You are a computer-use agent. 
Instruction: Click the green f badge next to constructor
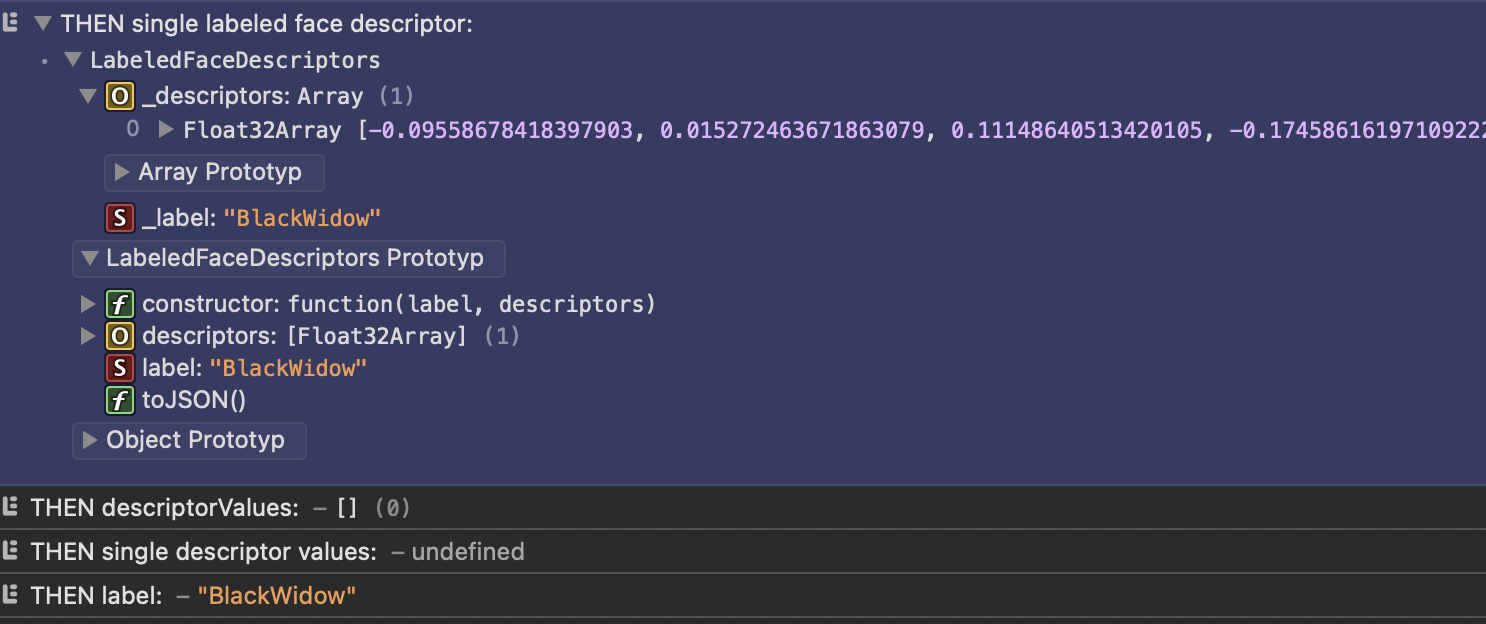119,303
